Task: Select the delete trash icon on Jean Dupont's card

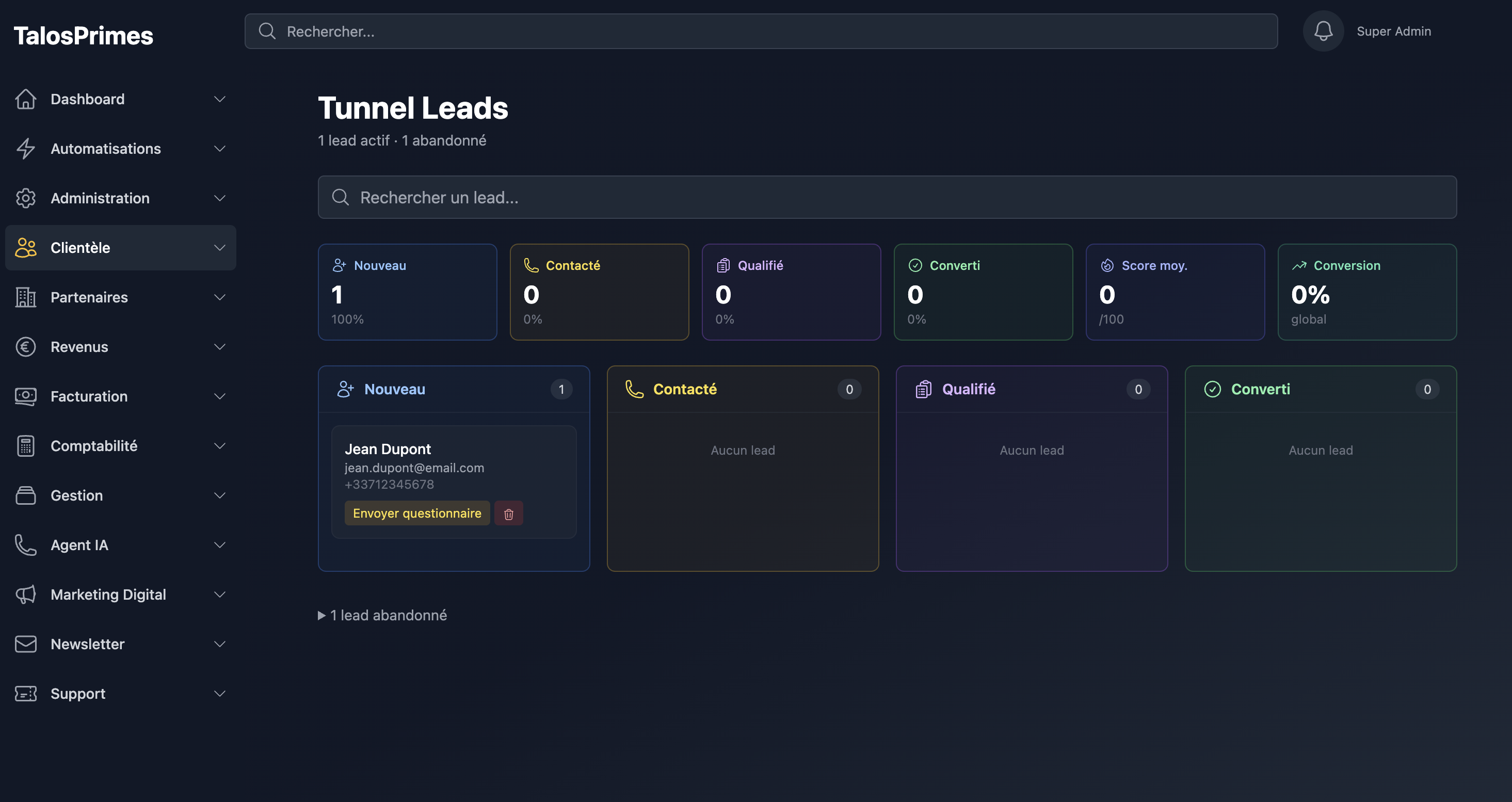Action: [508, 512]
